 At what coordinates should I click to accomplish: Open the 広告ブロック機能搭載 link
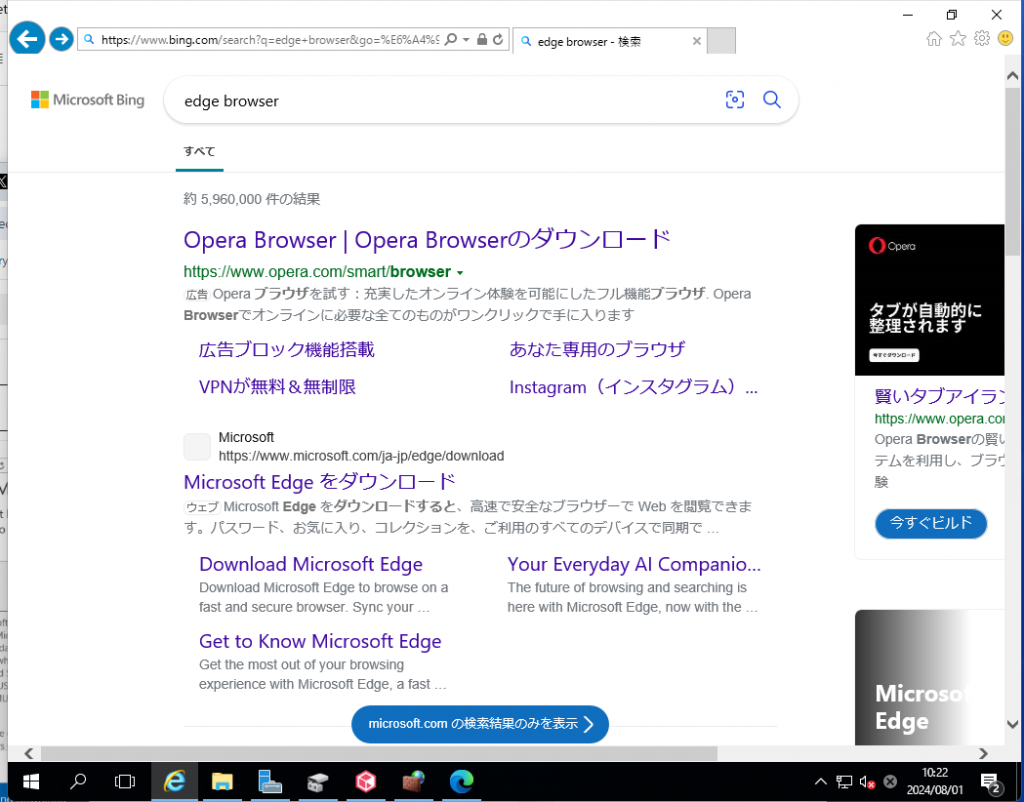[x=287, y=349]
